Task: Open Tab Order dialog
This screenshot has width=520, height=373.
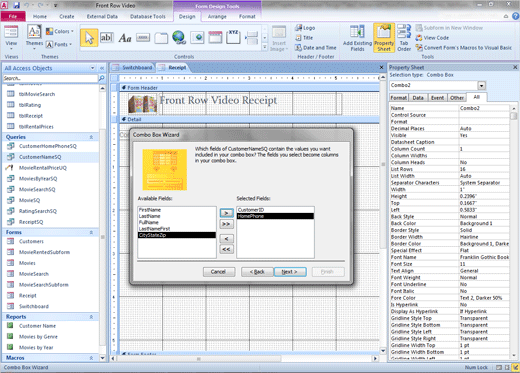Action: pyautogui.click(x=404, y=38)
